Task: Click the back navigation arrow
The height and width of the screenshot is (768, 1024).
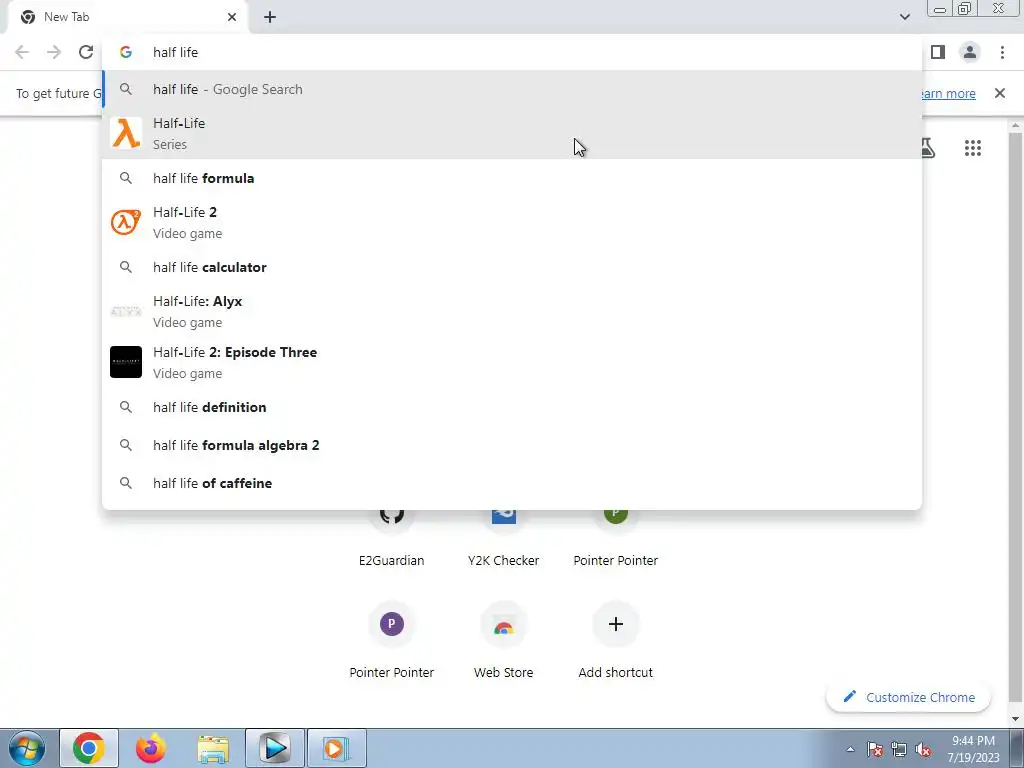Action: [22, 52]
